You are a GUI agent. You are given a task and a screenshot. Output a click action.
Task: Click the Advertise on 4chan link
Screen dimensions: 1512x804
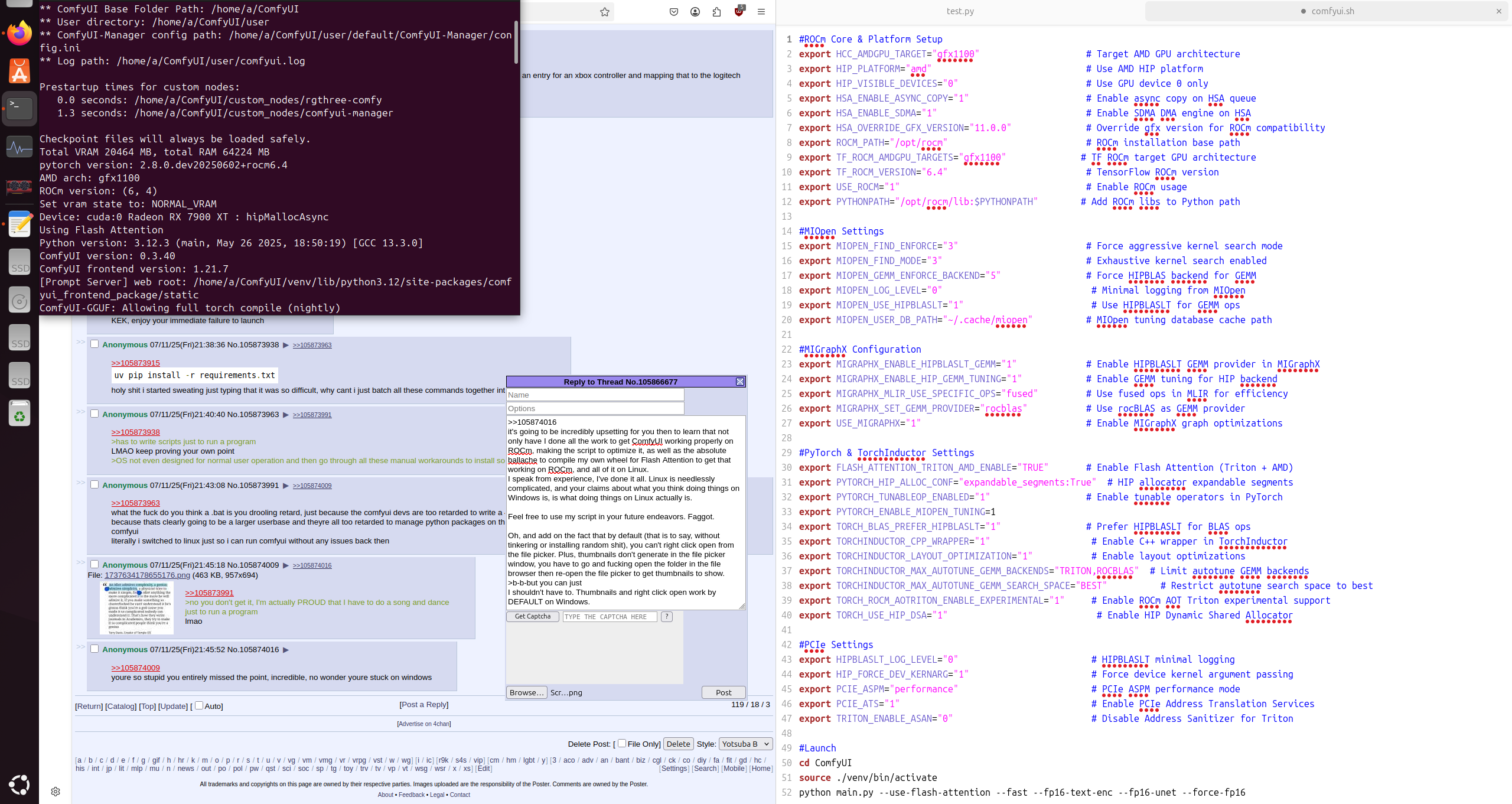[x=424, y=724]
